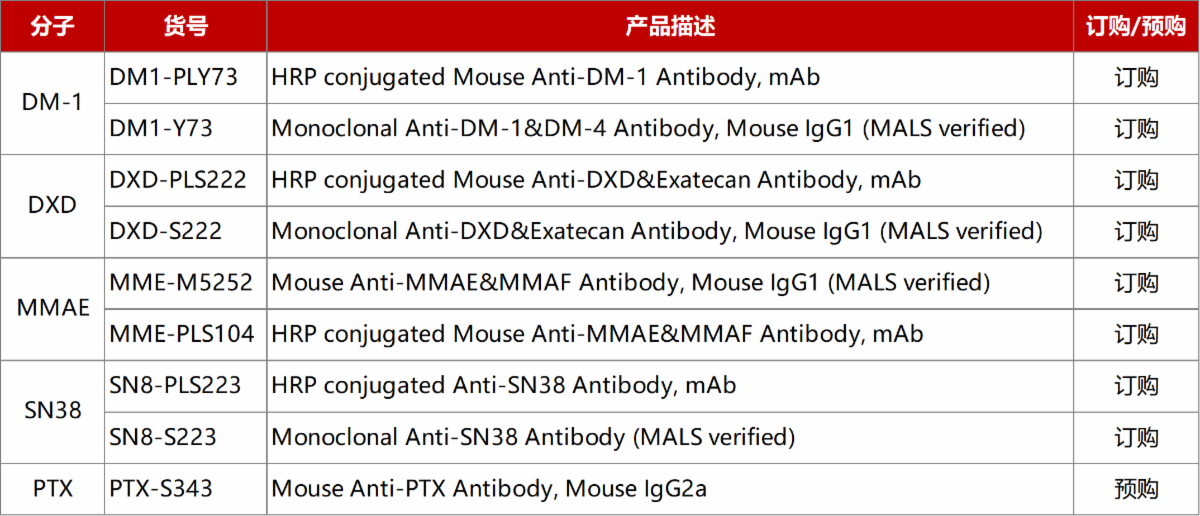The width and height of the screenshot is (1200, 516).
Task: Click the MMAE molecule cell
Action: point(52,309)
